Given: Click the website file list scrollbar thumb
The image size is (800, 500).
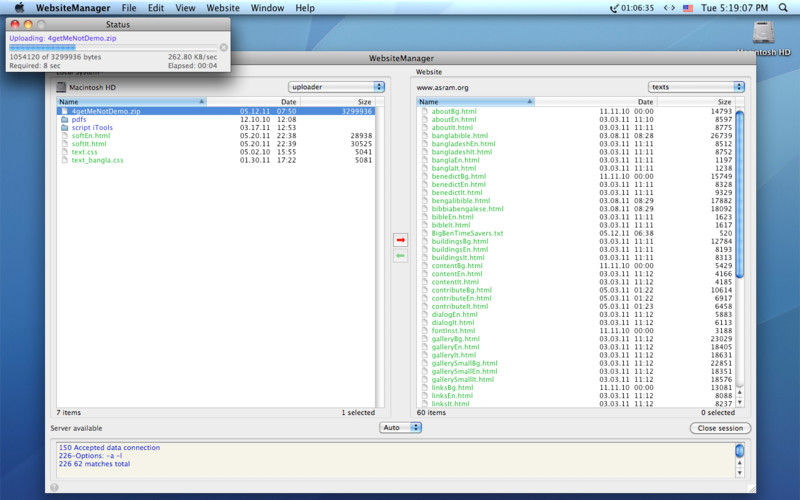Looking at the screenshot, I should 740,194.
